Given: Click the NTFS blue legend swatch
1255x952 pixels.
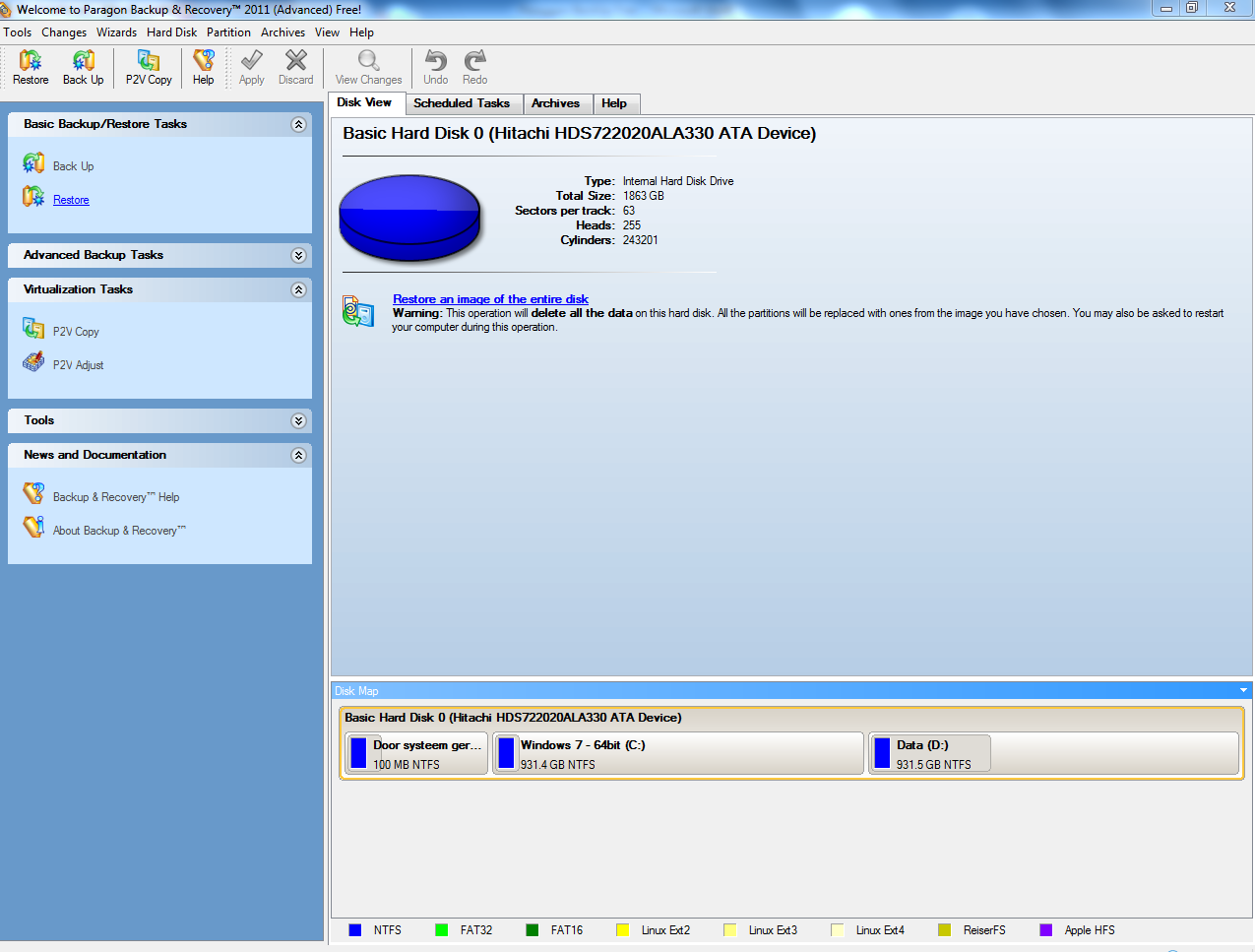Looking at the screenshot, I should click(355, 930).
